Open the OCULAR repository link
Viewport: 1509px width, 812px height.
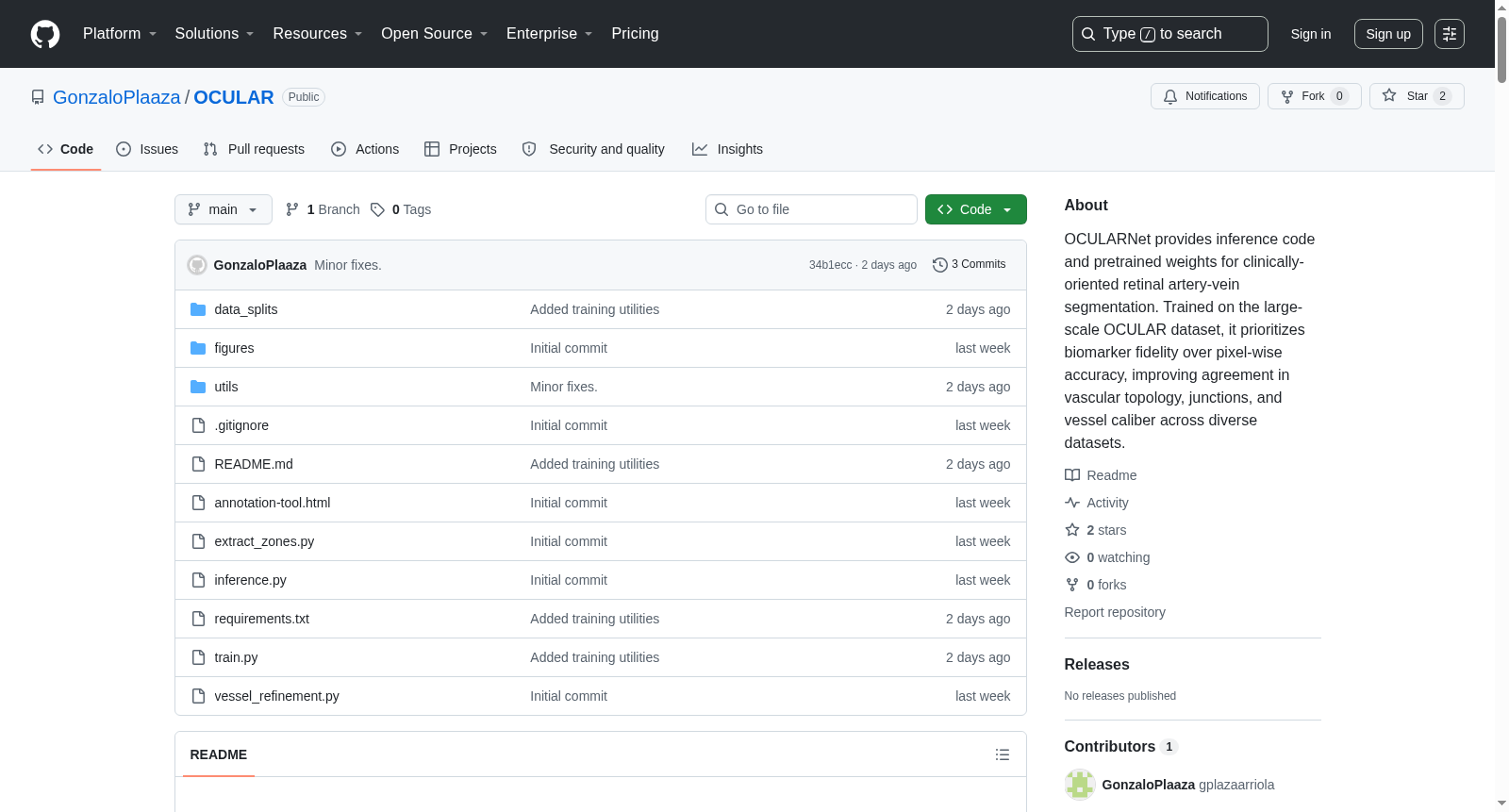point(234,97)
